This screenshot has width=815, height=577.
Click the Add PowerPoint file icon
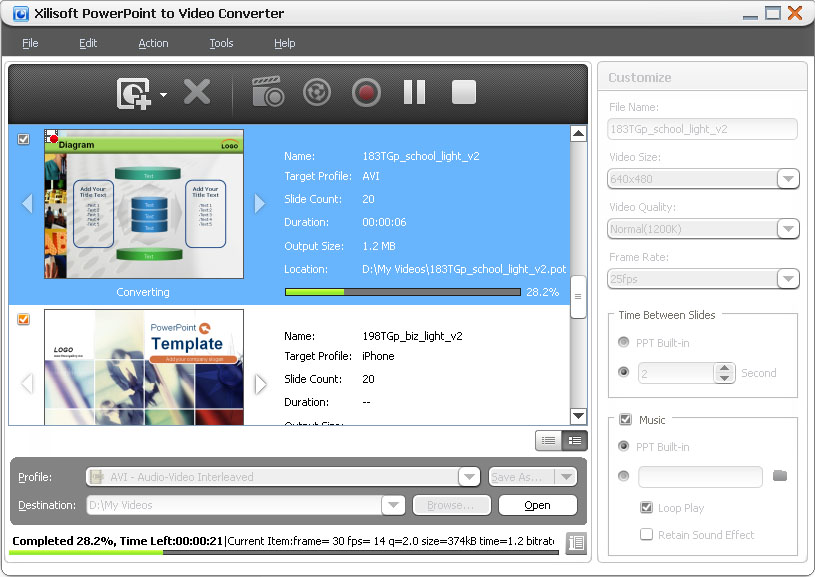pos(133,93)
